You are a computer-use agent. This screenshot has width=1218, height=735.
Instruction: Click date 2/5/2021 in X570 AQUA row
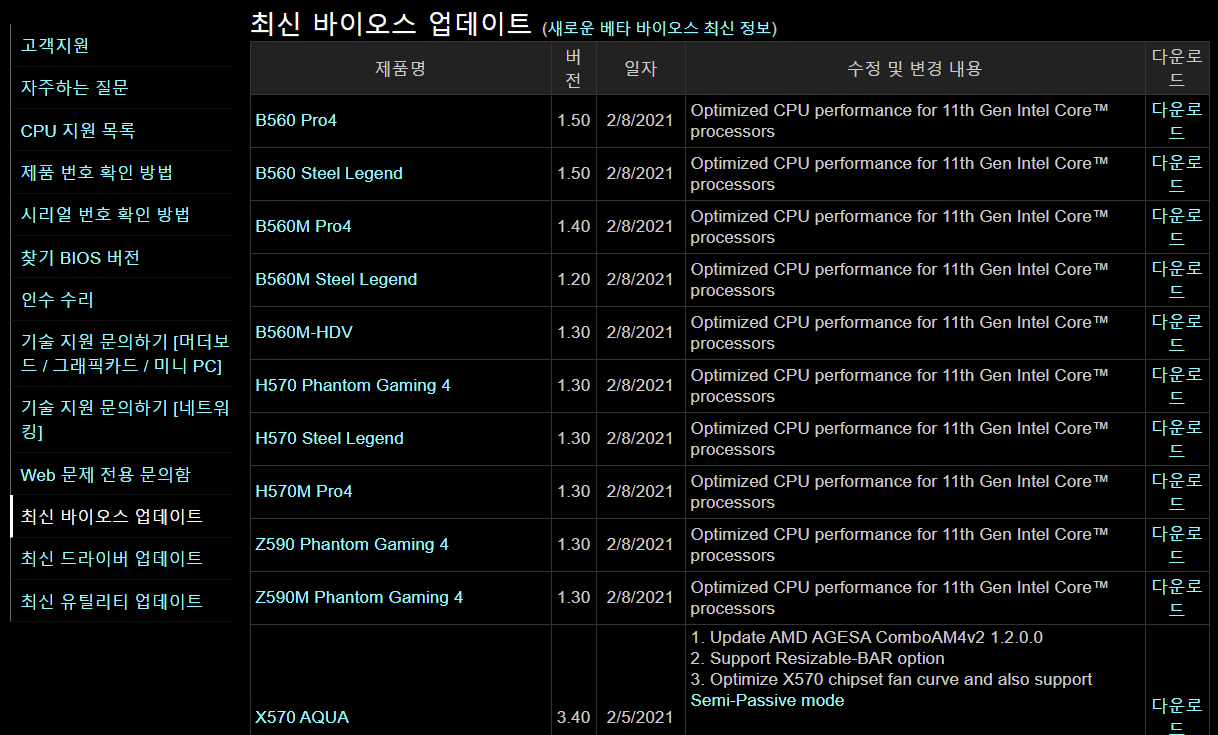pyautogui.click(x=640, y=717)
